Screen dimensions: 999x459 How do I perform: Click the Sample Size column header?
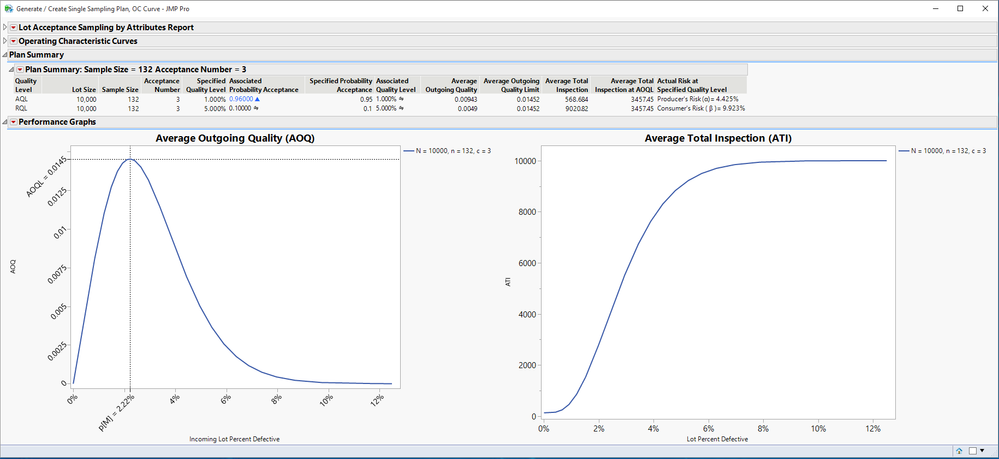tap(120, 90)
